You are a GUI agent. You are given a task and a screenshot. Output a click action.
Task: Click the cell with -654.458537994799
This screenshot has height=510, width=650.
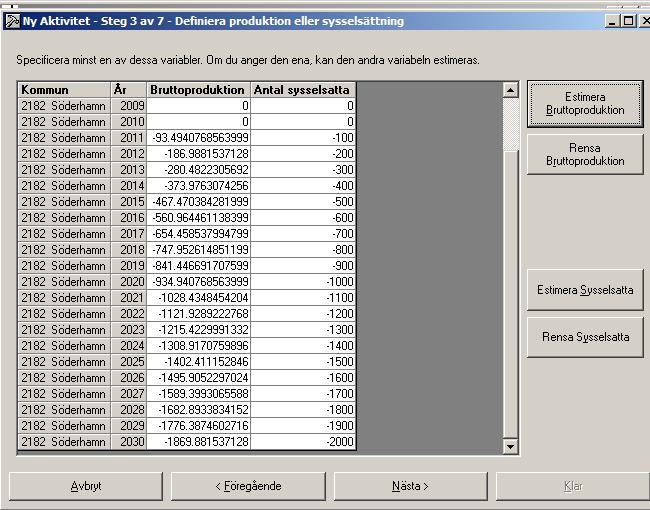199,234
